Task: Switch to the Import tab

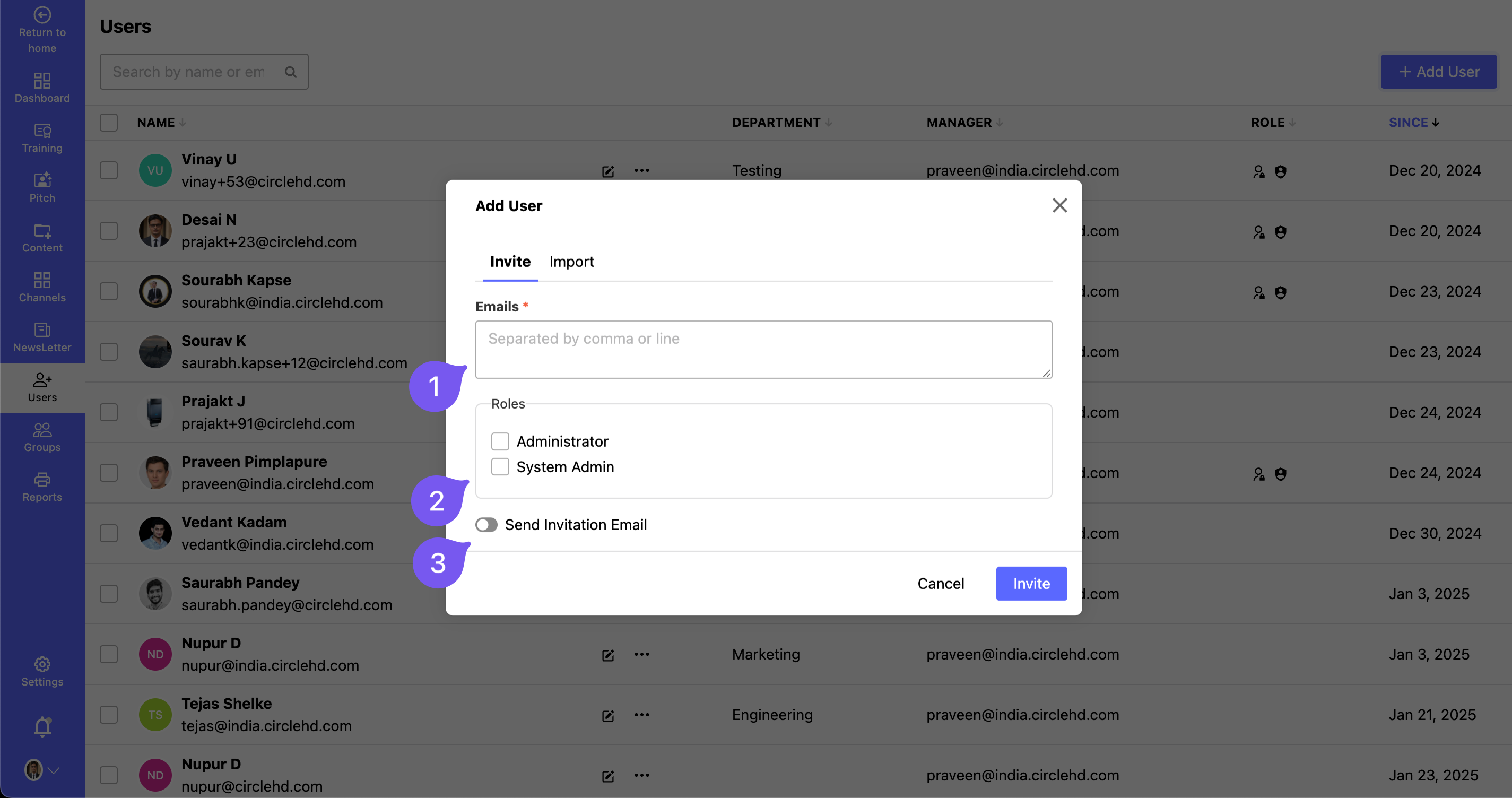Action: click(572, 261)
